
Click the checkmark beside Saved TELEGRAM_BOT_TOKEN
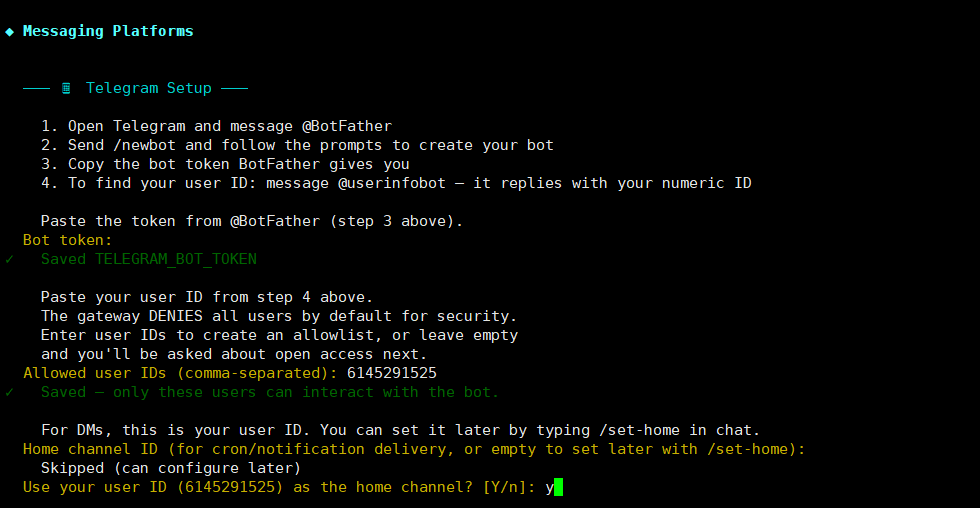[x=9, y=259]
